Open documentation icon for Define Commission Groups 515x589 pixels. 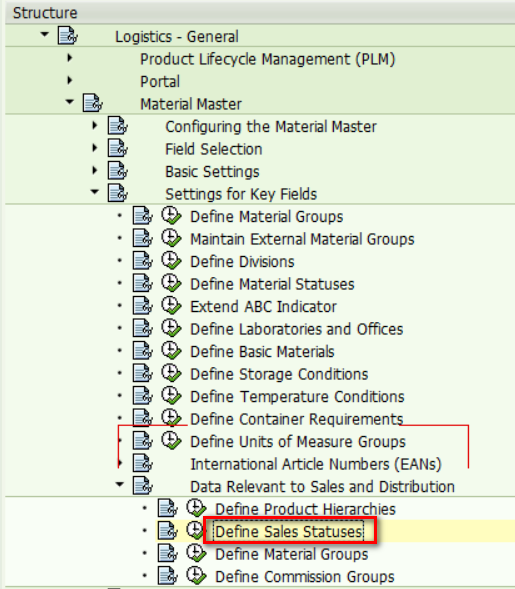click(168, 576)
